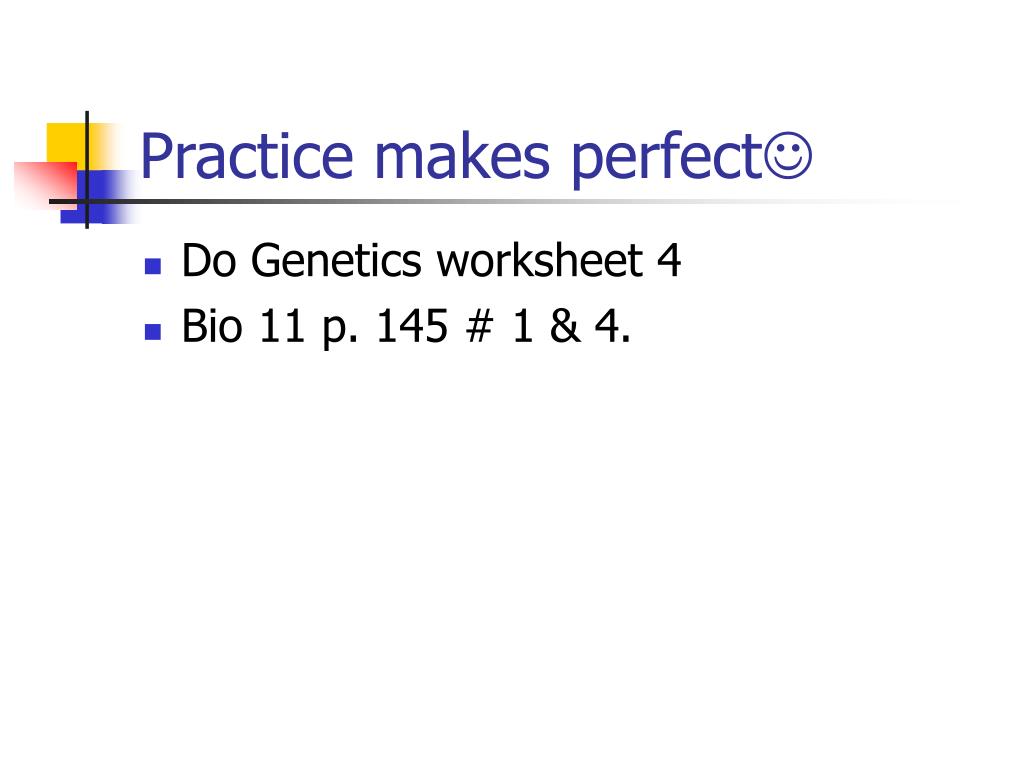Click the word Practice in title
The height and width of the screenshot is (768, 1024).
tap(247, 156)
